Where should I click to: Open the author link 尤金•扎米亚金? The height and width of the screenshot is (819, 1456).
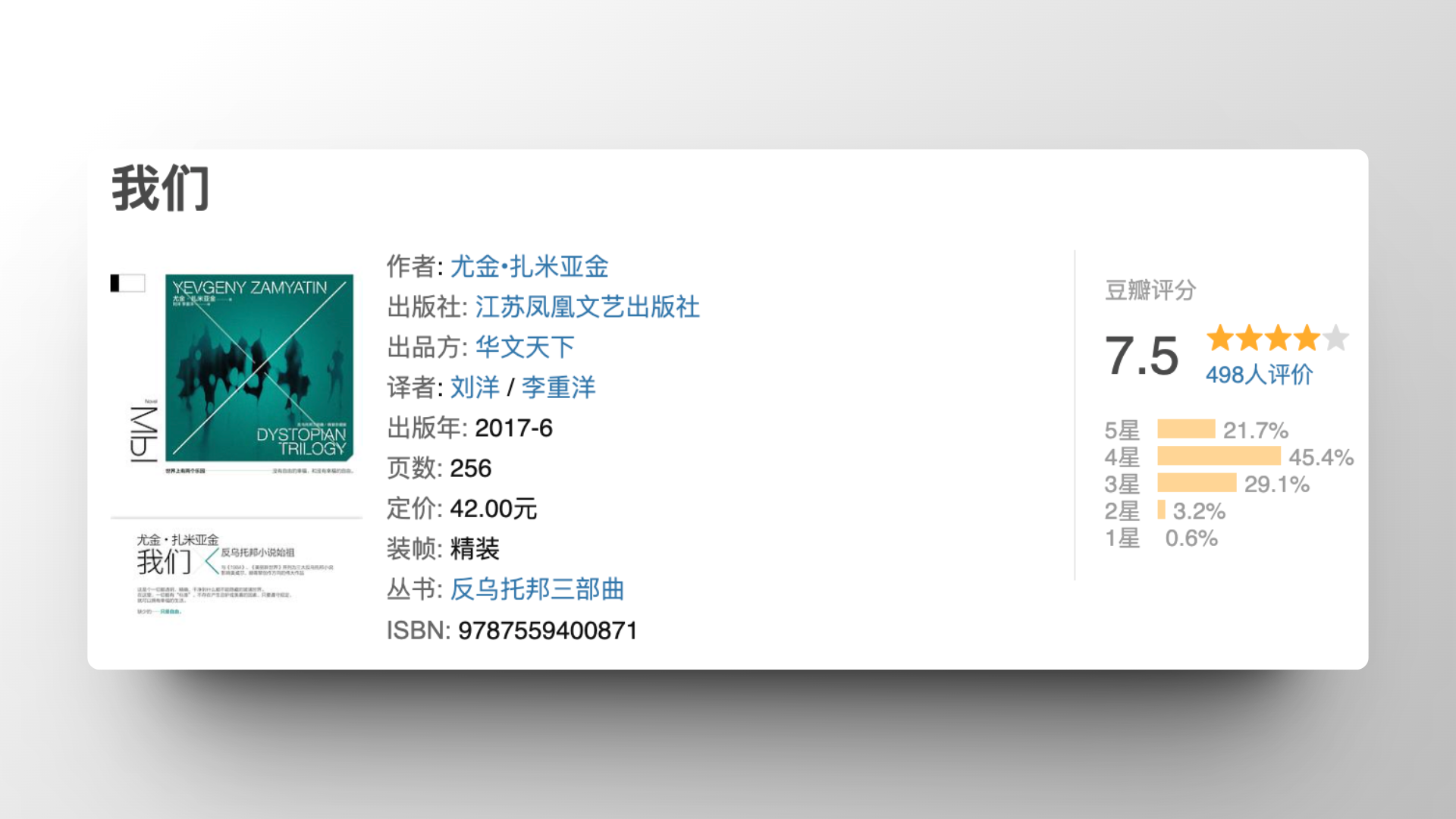pyautogui.click(x=529, y=266)
